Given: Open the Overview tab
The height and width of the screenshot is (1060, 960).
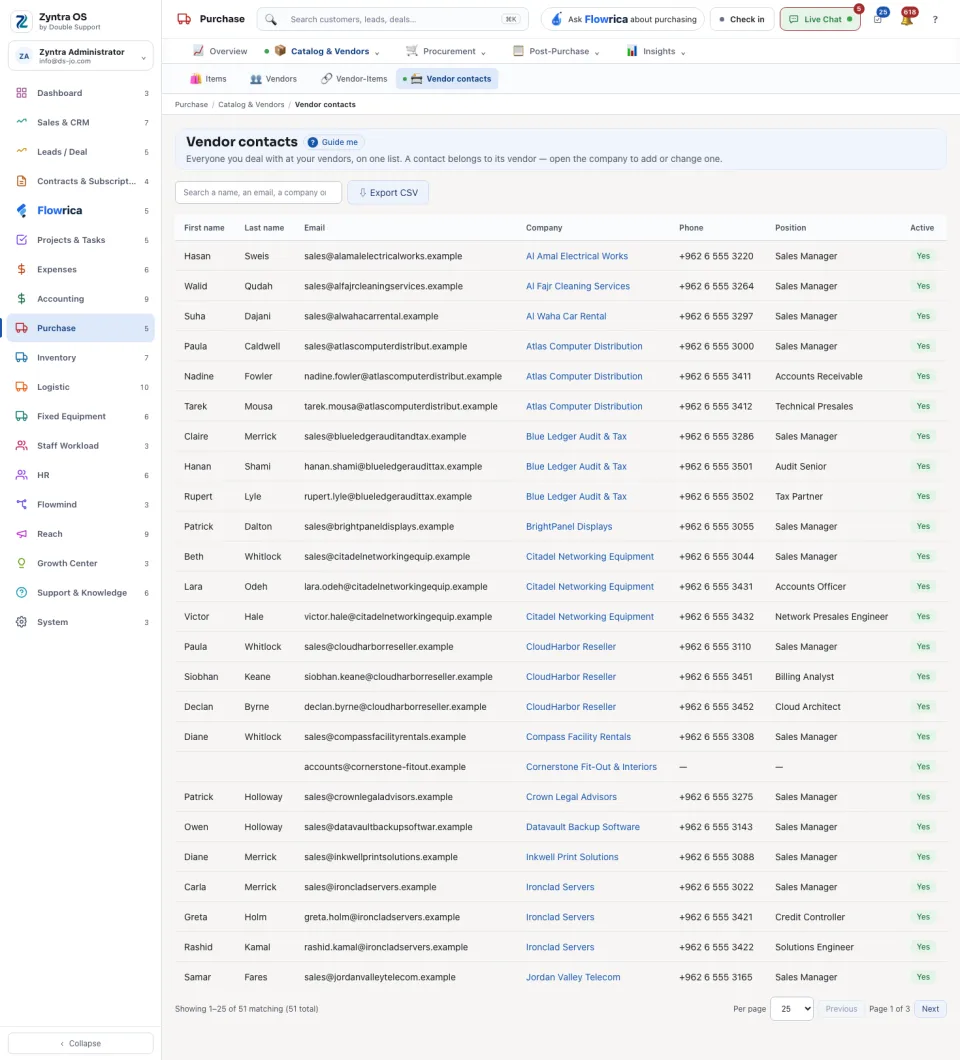Looking at the screenshot, I should (220, 51).
